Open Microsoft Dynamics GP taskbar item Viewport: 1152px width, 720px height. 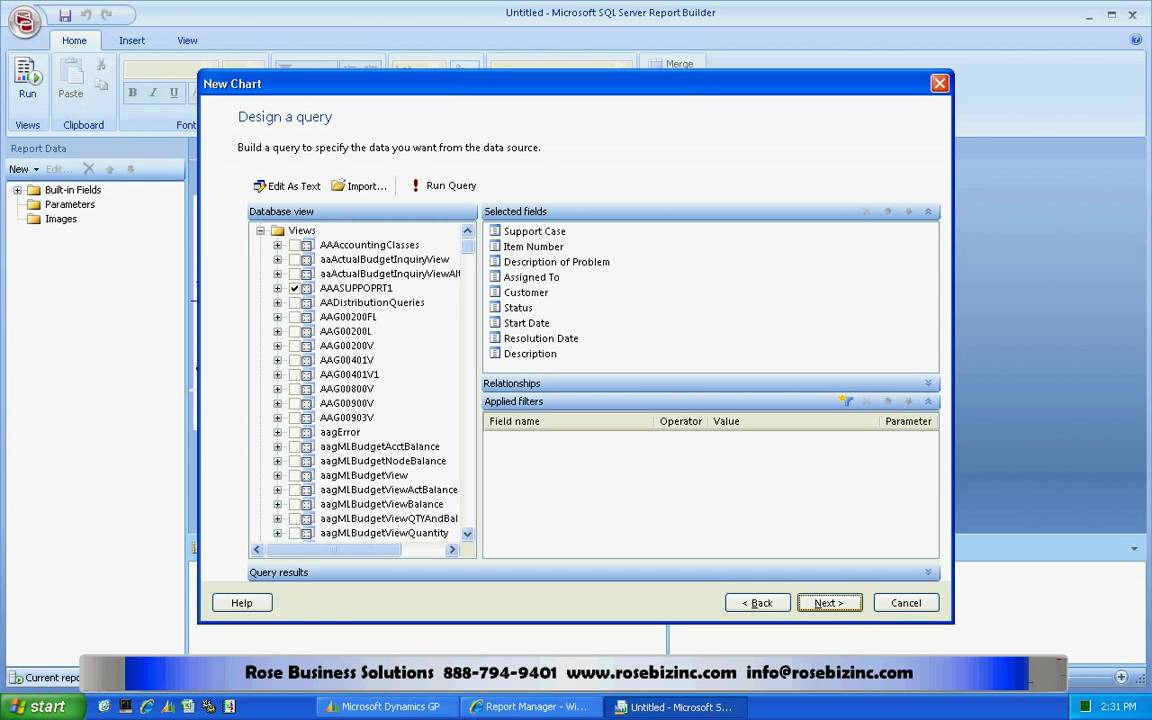(x=388, y=707)
